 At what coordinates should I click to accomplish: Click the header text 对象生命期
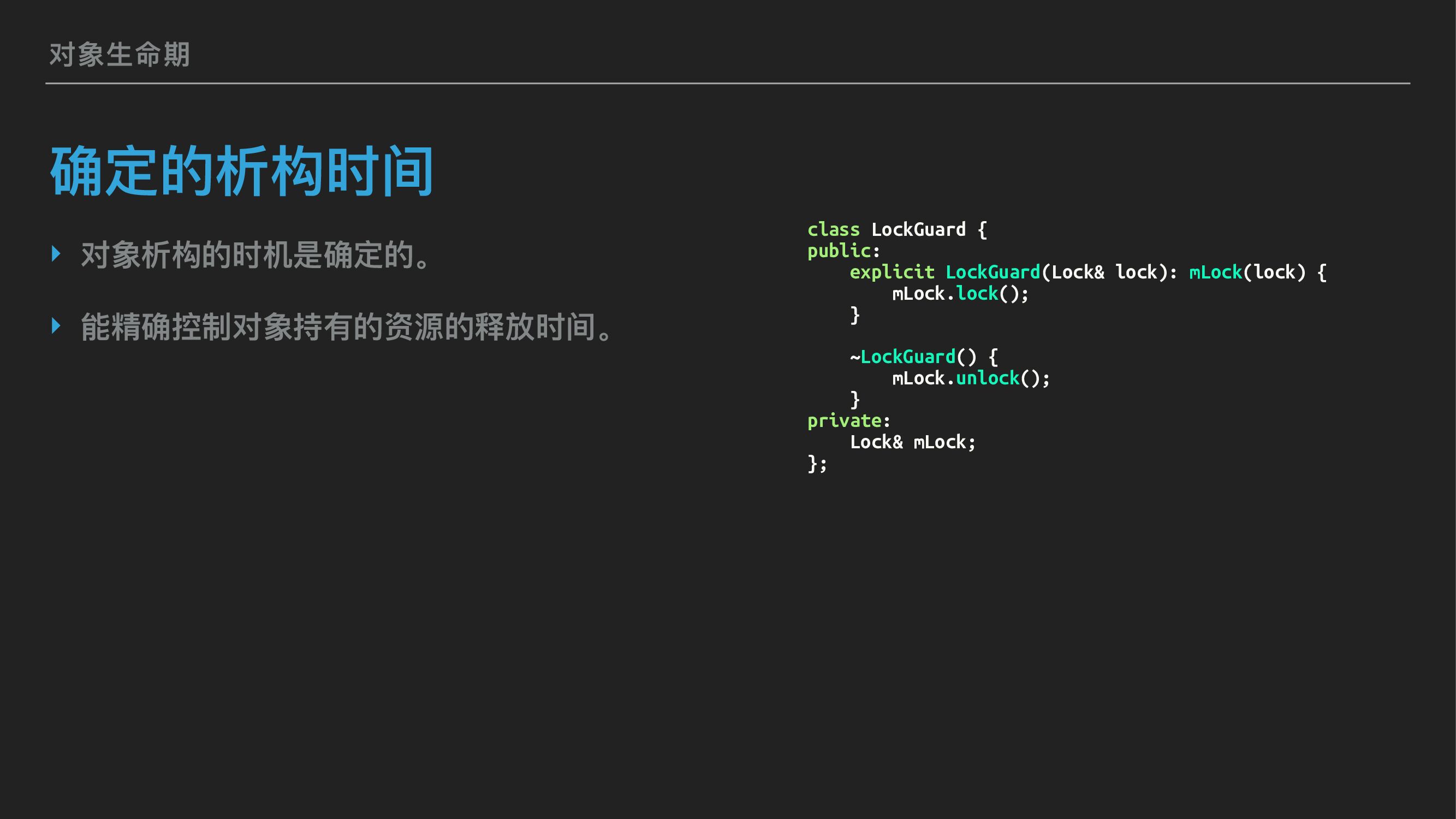[120, 55]
